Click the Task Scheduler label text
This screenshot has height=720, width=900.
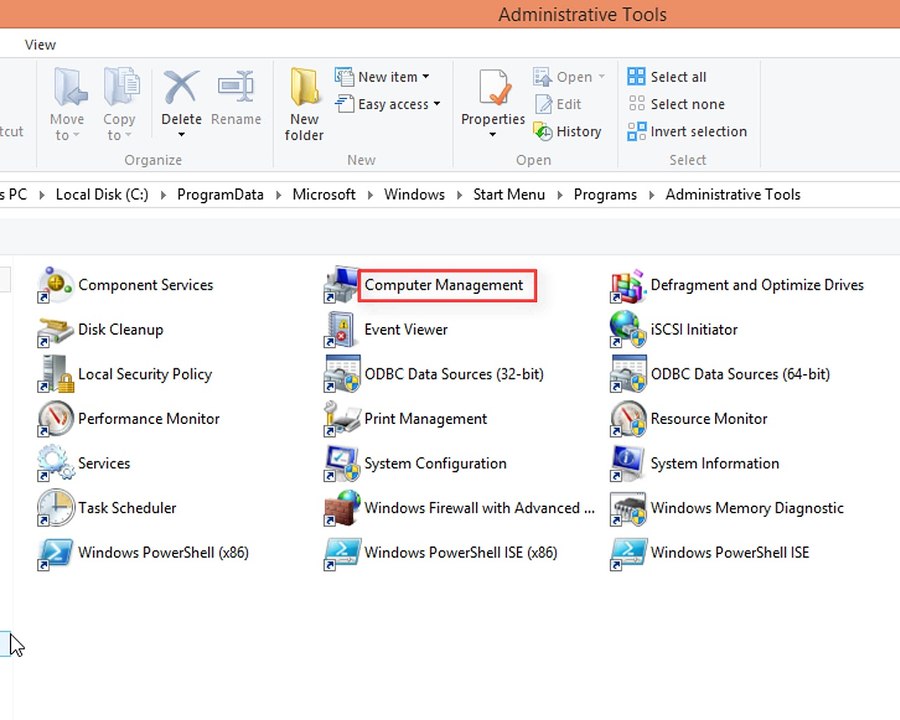(127, 508)
